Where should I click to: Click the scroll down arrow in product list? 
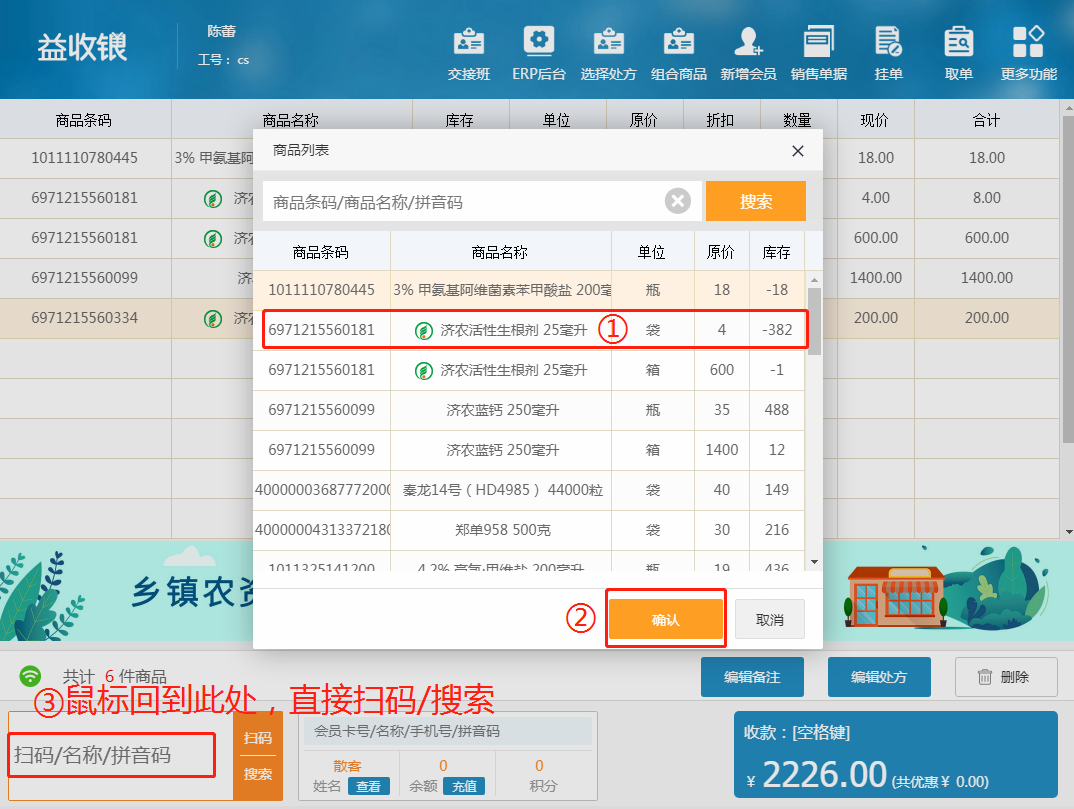point(814,563)
